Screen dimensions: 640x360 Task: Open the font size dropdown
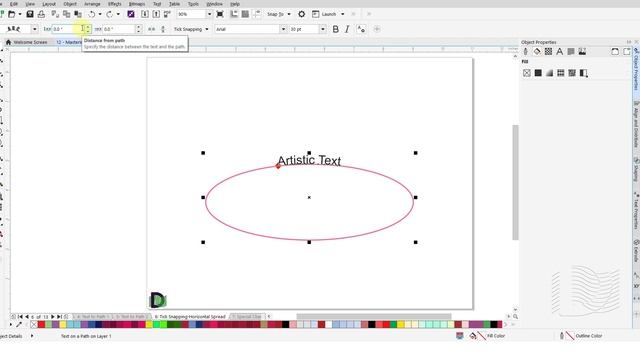click(323, 29)
